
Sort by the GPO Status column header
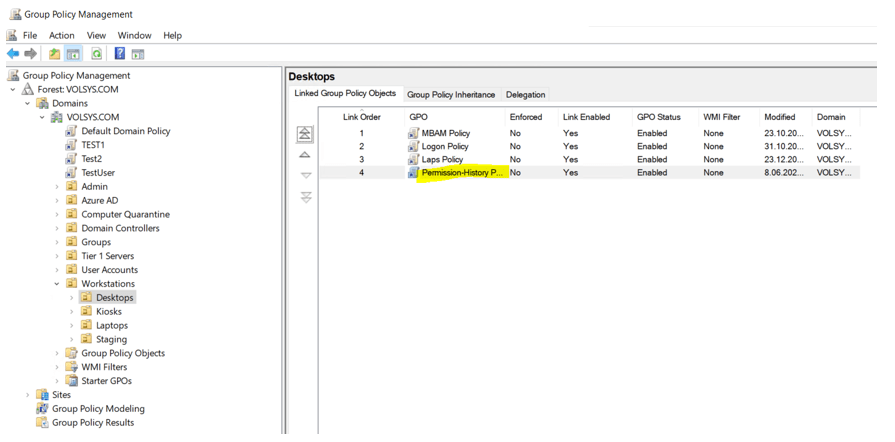[658, 117]
